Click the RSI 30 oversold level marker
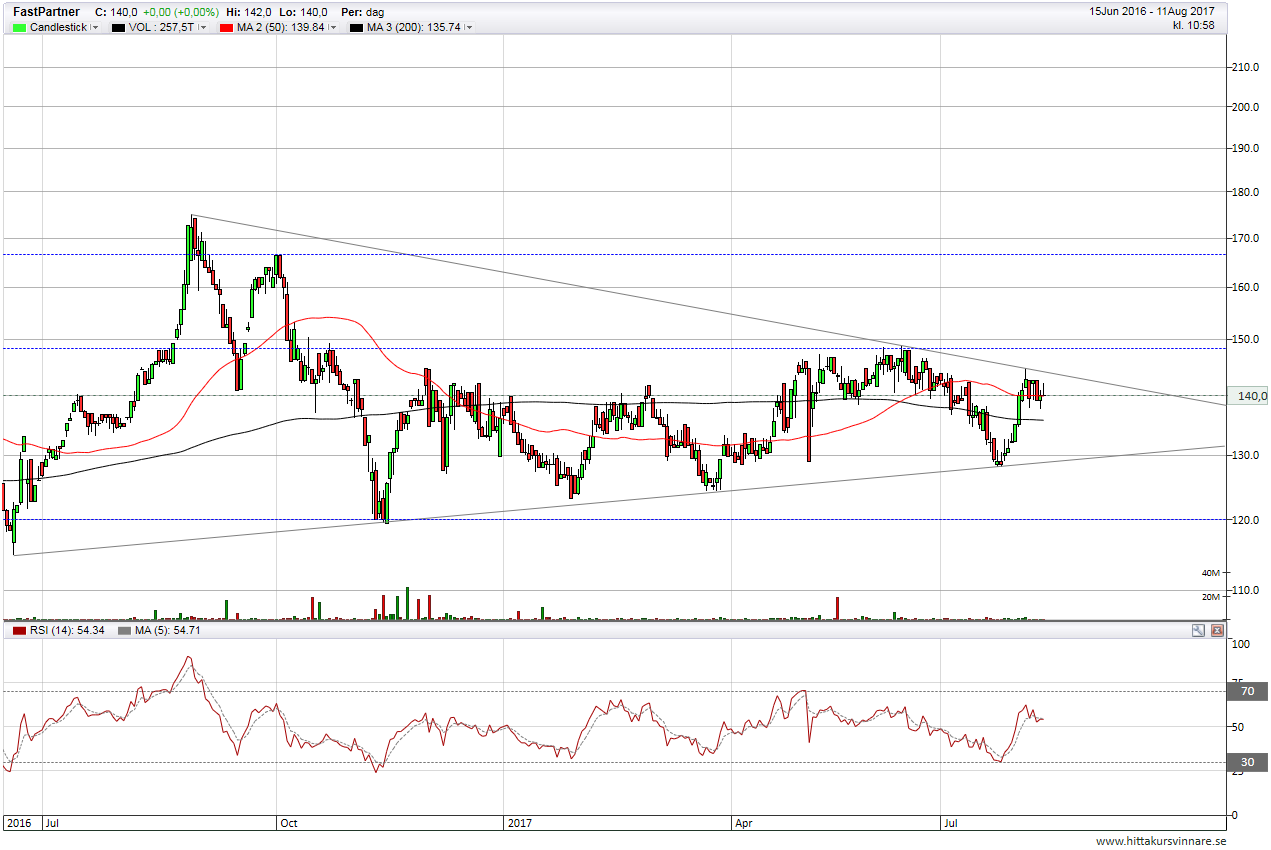 pos(1246,763)
